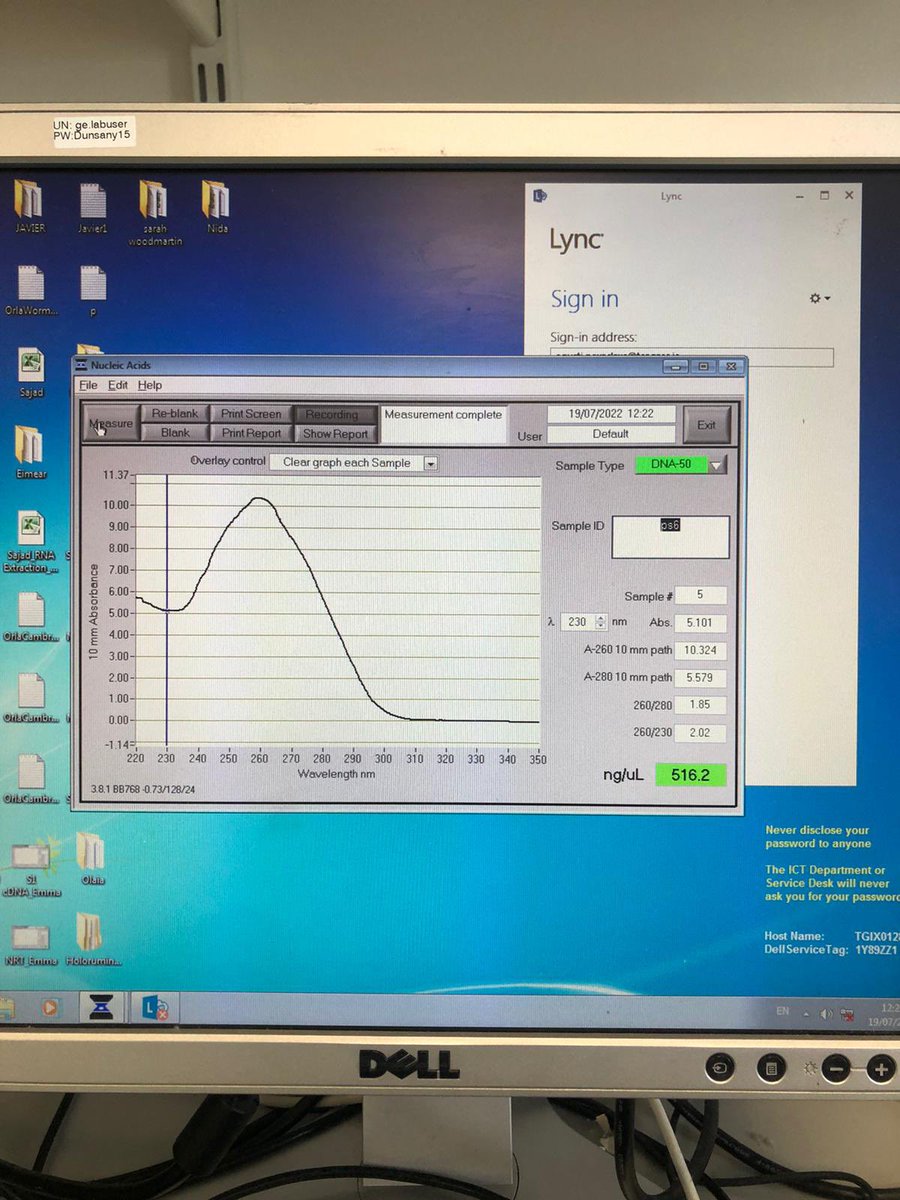The height and width of the screenshot is (1200, 900).
Task: Click the Blank button
Action: point(175,433)
